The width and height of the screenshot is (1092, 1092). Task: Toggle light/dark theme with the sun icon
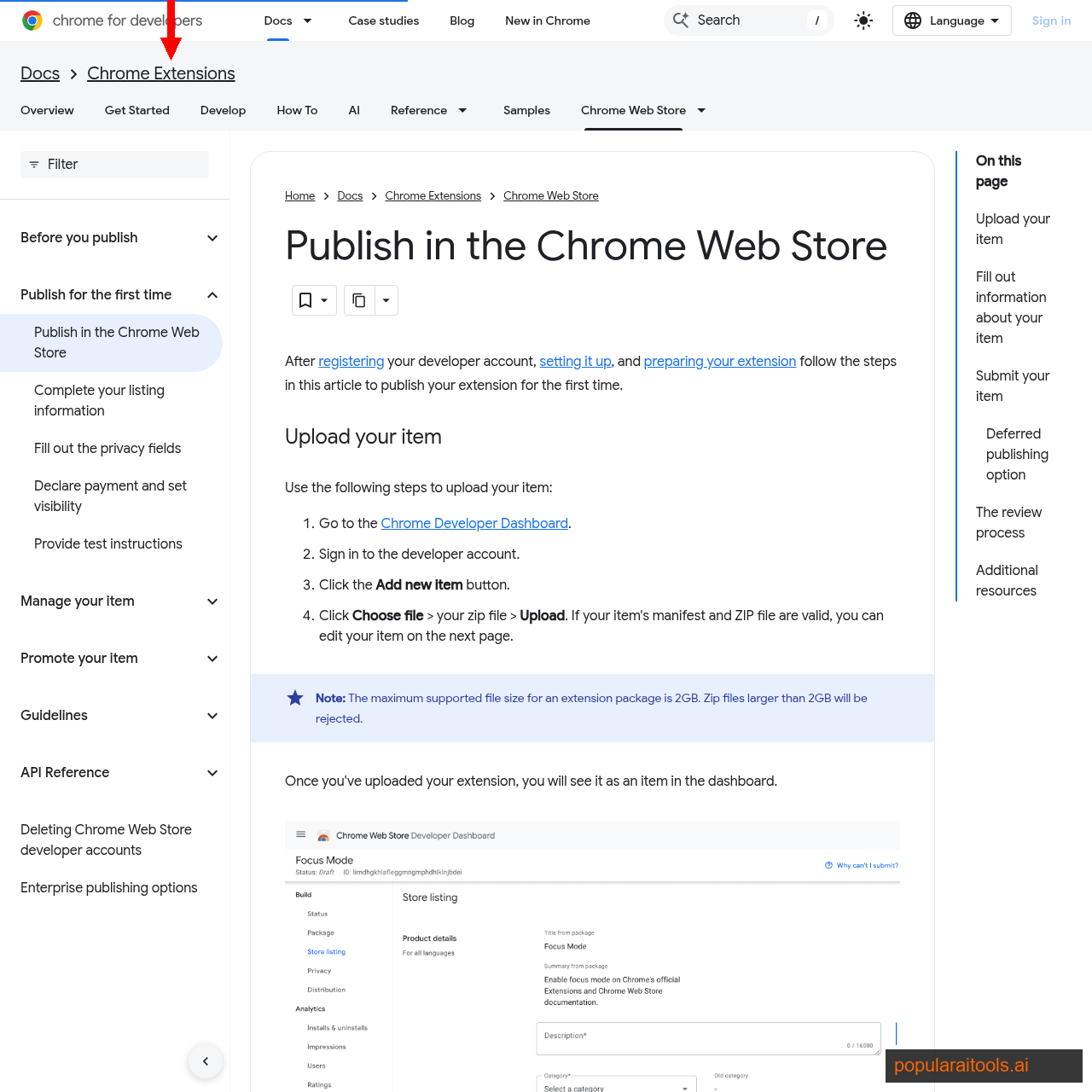coord(863,20)
